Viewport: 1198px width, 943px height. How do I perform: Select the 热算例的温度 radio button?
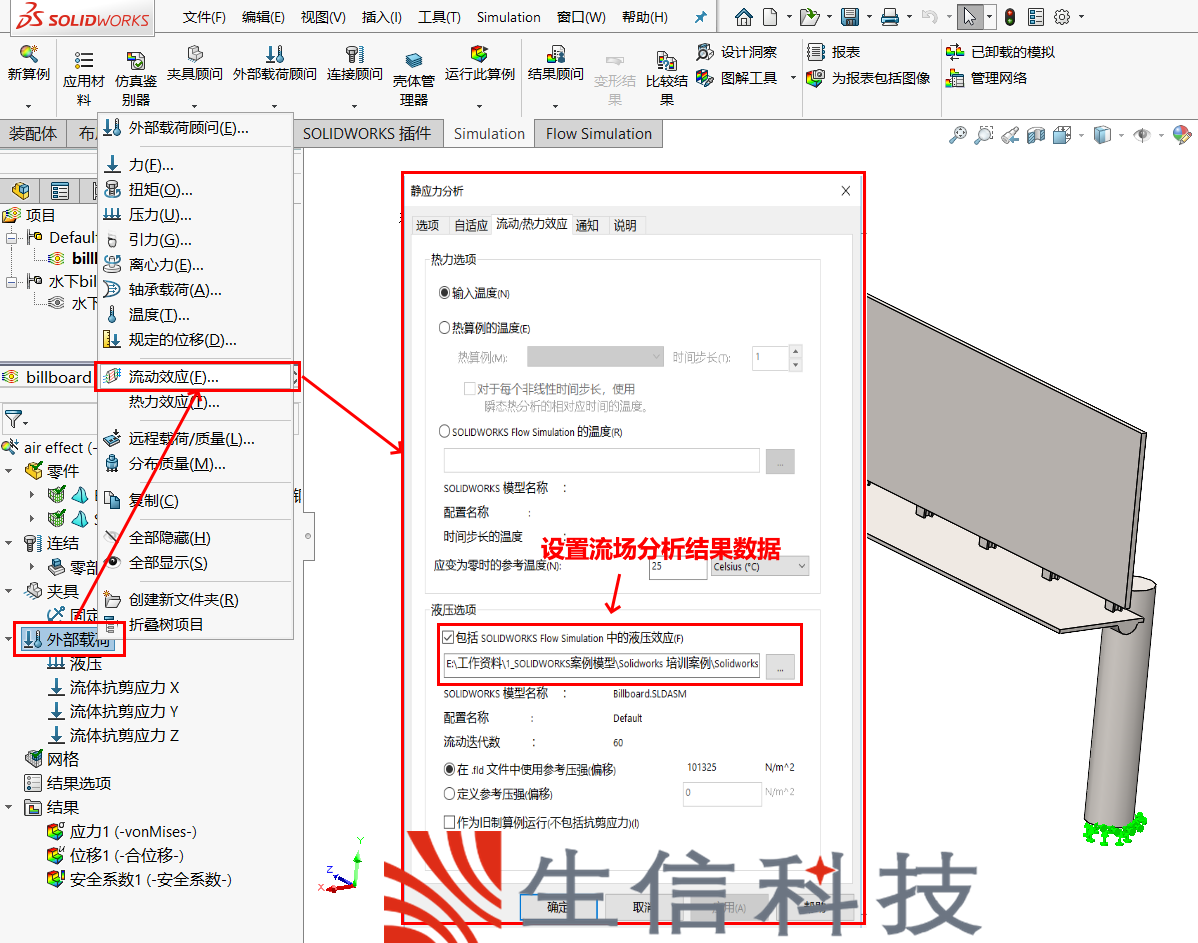tap(444, 328)
